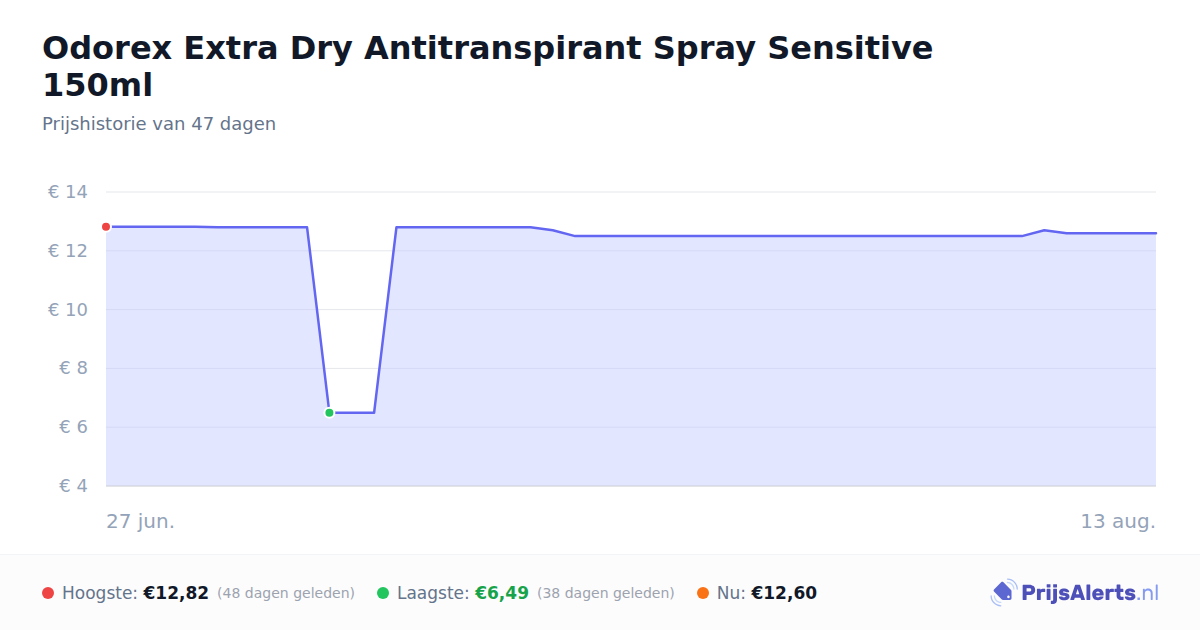Select the green lowest point on chart

coord(329,412)
